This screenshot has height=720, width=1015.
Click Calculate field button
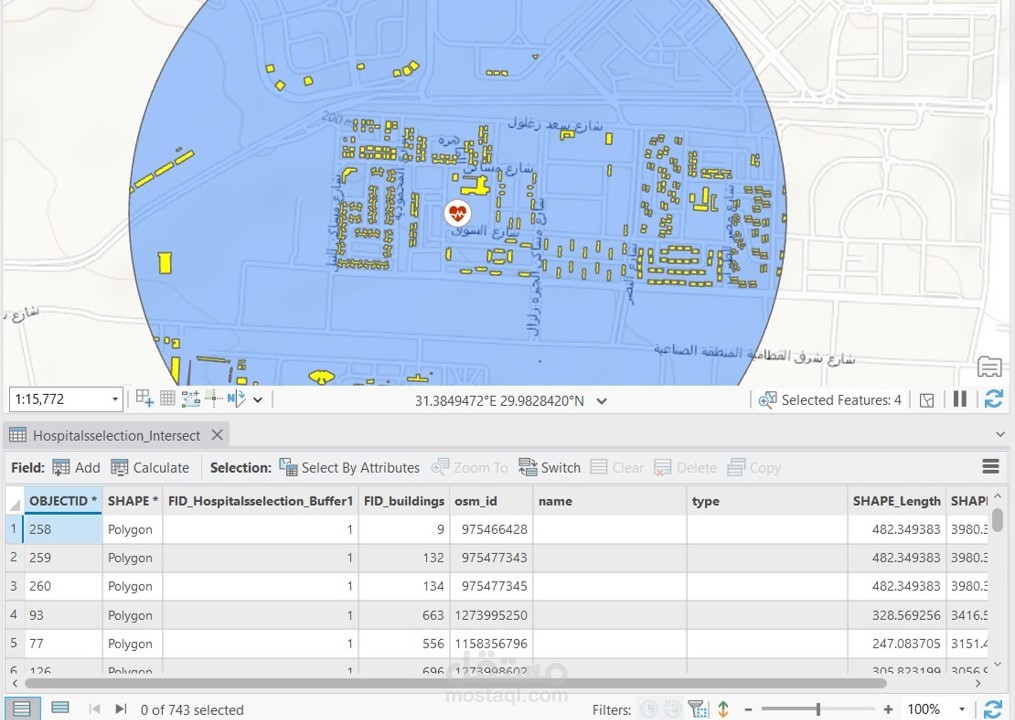150,467
